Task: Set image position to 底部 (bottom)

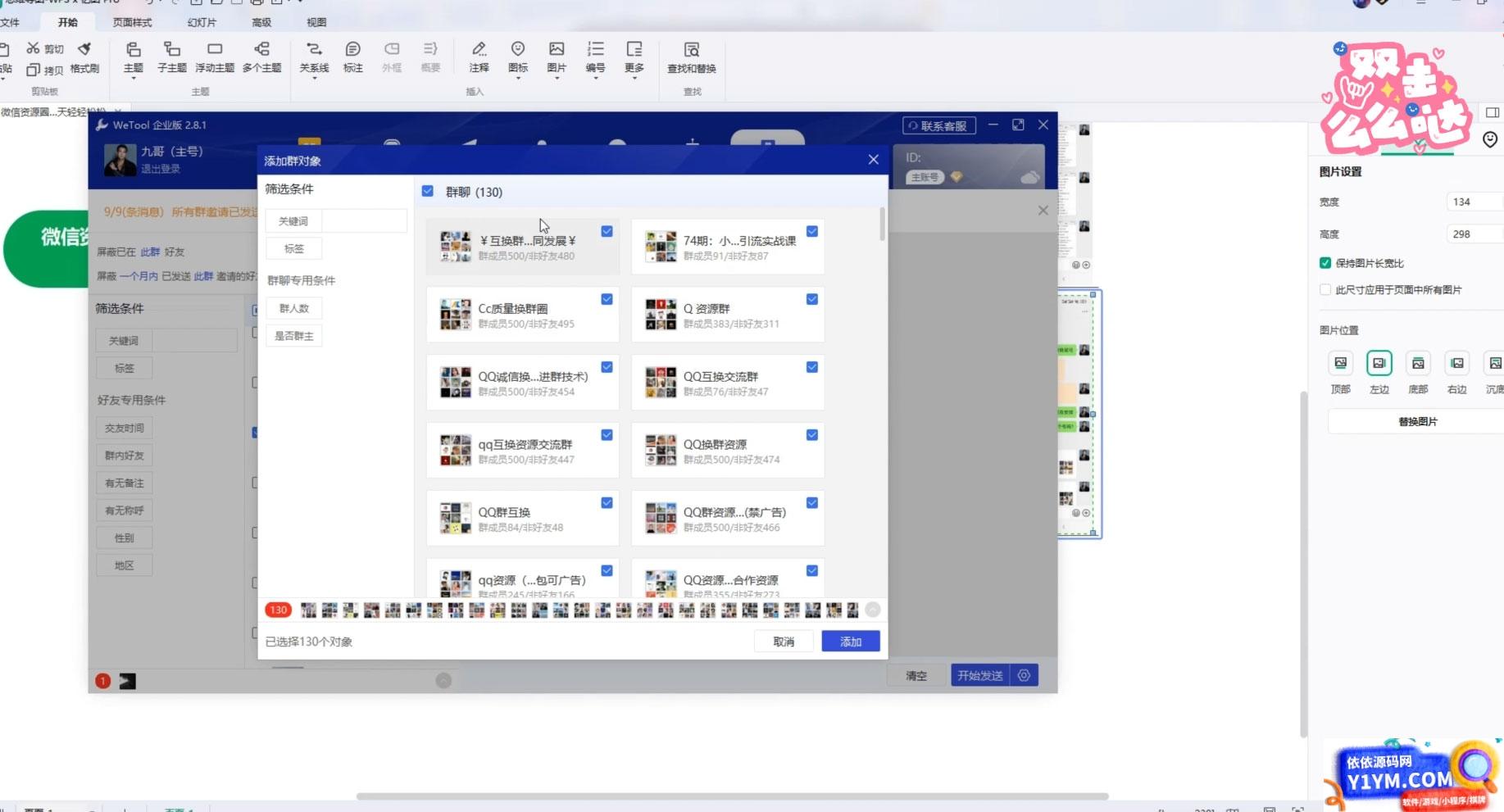Action: [1418, 363]
